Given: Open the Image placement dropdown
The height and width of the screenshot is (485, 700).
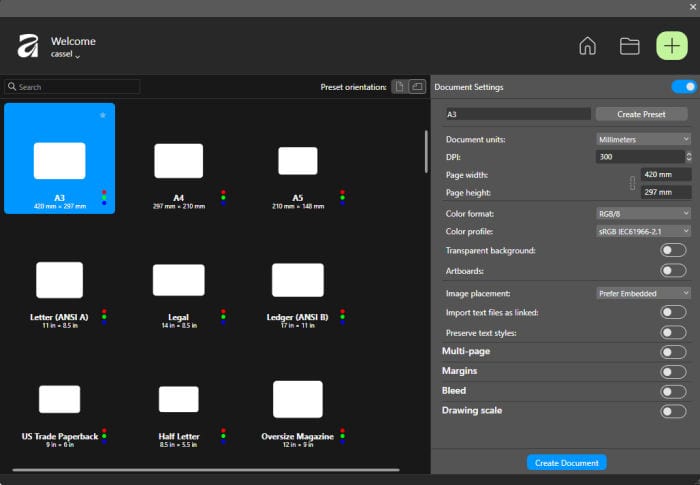Looking at the screenshot, I should point(643,293).
